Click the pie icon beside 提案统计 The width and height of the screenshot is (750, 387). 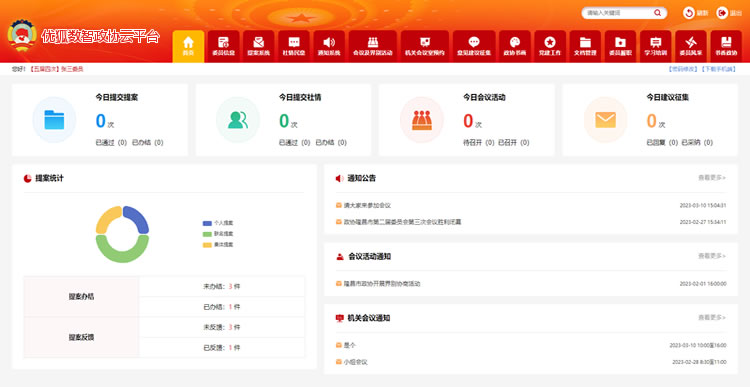point(28,178)
